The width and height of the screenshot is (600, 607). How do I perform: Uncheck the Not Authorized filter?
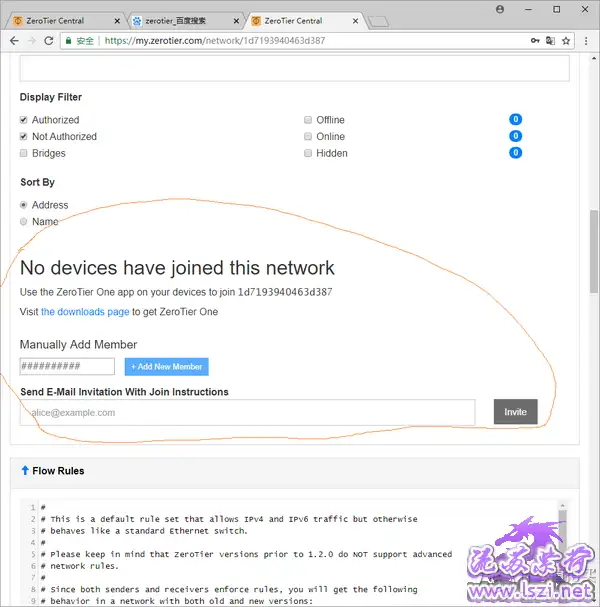[24, 137]
